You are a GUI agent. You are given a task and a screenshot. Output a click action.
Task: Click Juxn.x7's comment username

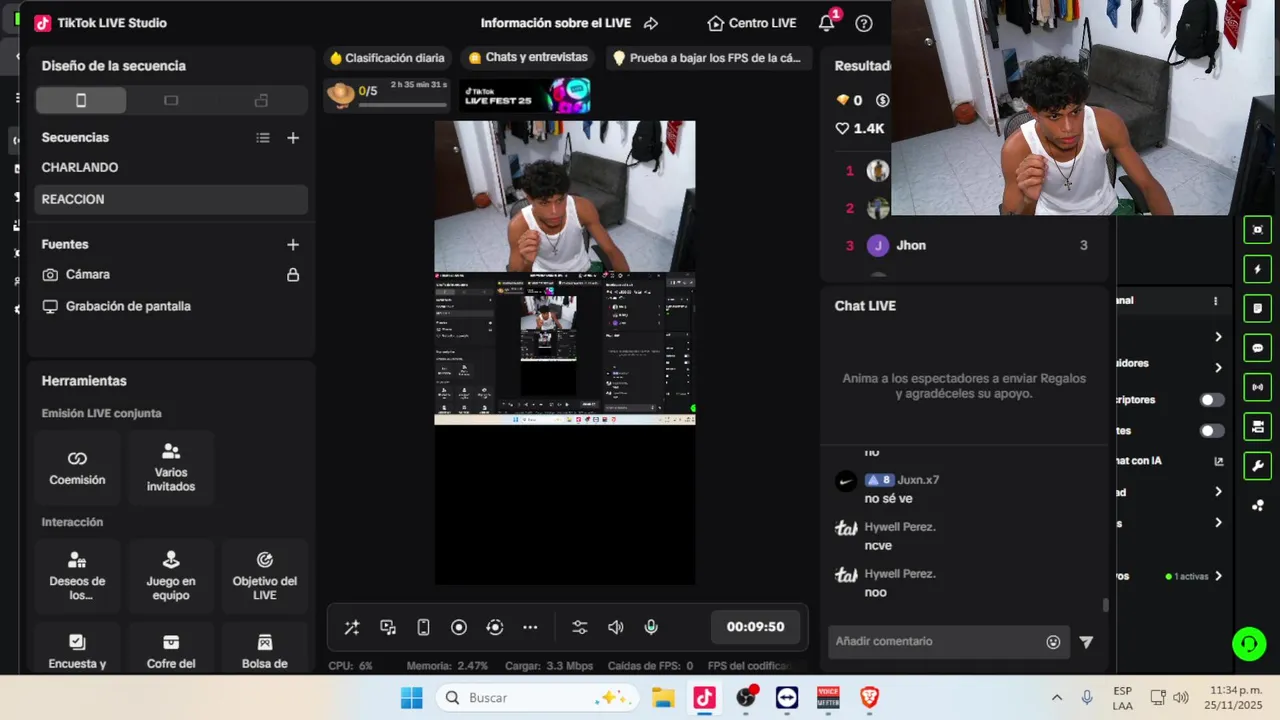pyautogui.click(x=918, y=480)
